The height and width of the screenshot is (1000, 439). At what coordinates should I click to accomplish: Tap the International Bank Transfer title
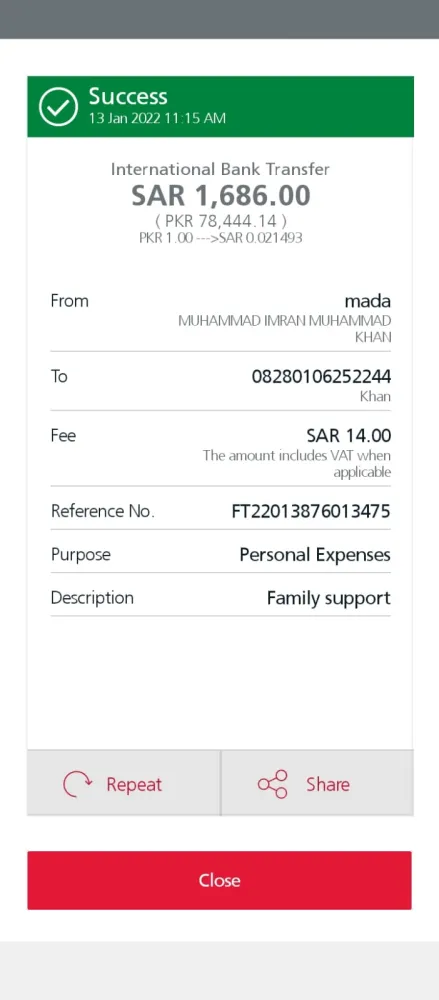click(x=220, y=169)
